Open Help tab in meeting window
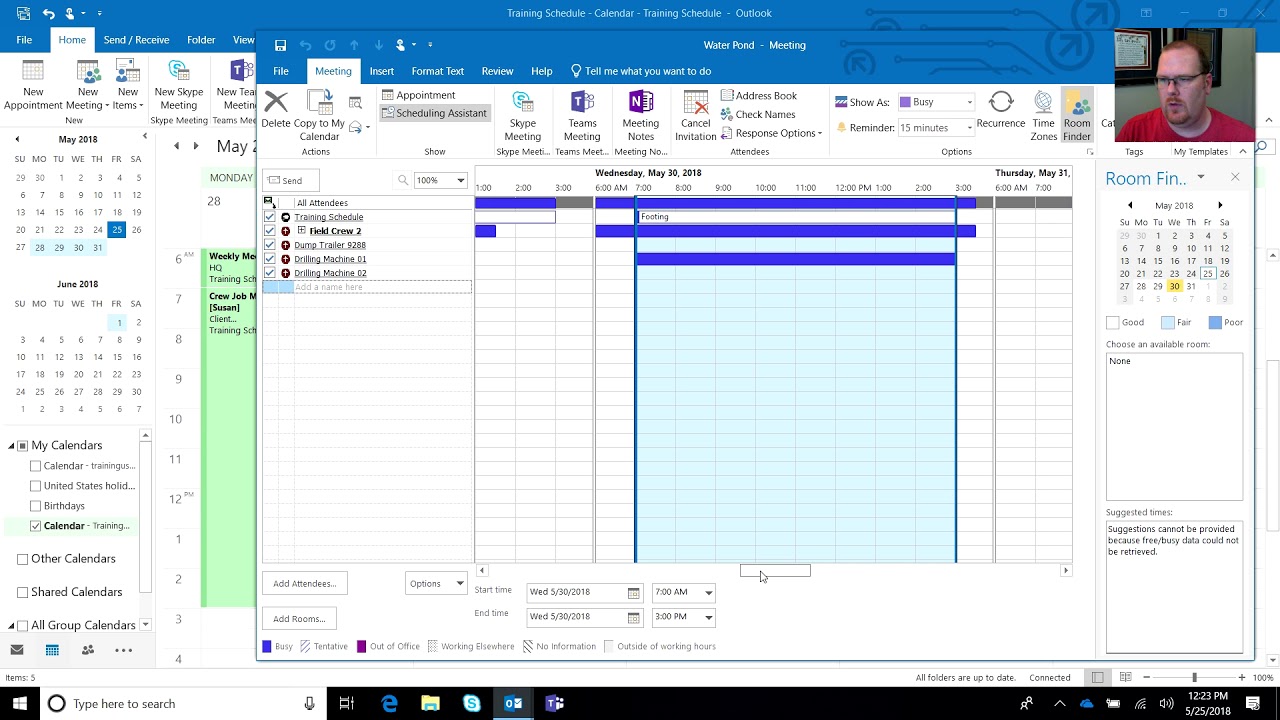Image resolution: width=1280 pixels, height=720 pixels. pyautogui.click(x=541, y=71)
